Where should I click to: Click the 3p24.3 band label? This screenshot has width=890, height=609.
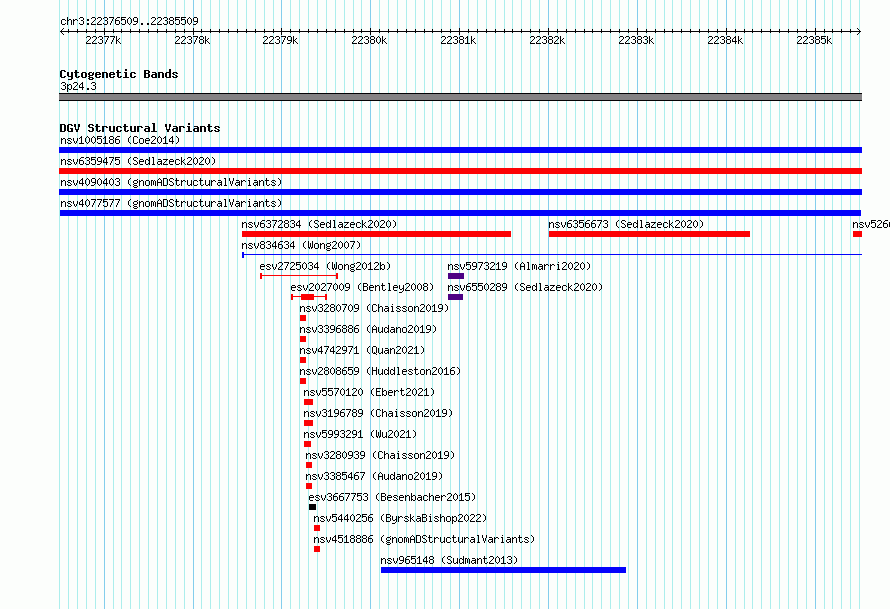78,86
